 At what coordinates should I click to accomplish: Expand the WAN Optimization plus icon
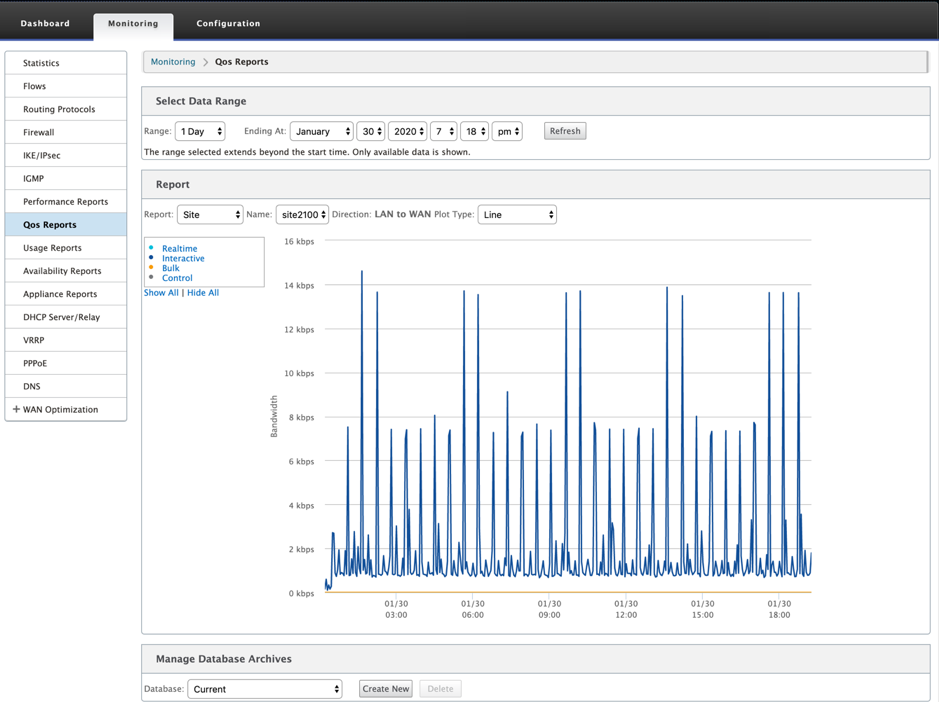coord(16,409)
